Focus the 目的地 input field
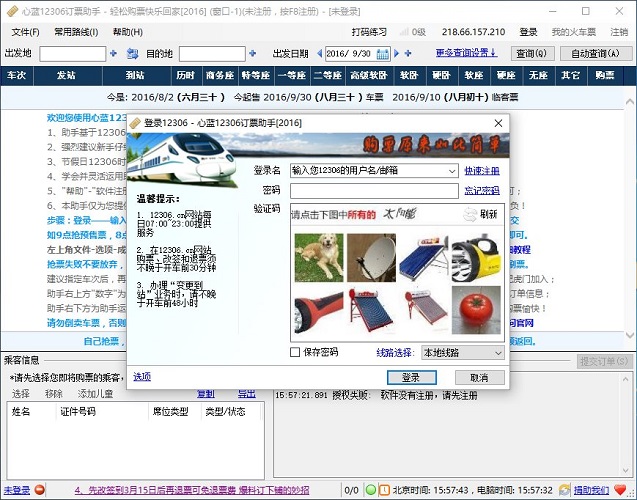Viewport: 637px width, 500px height. 212,54
